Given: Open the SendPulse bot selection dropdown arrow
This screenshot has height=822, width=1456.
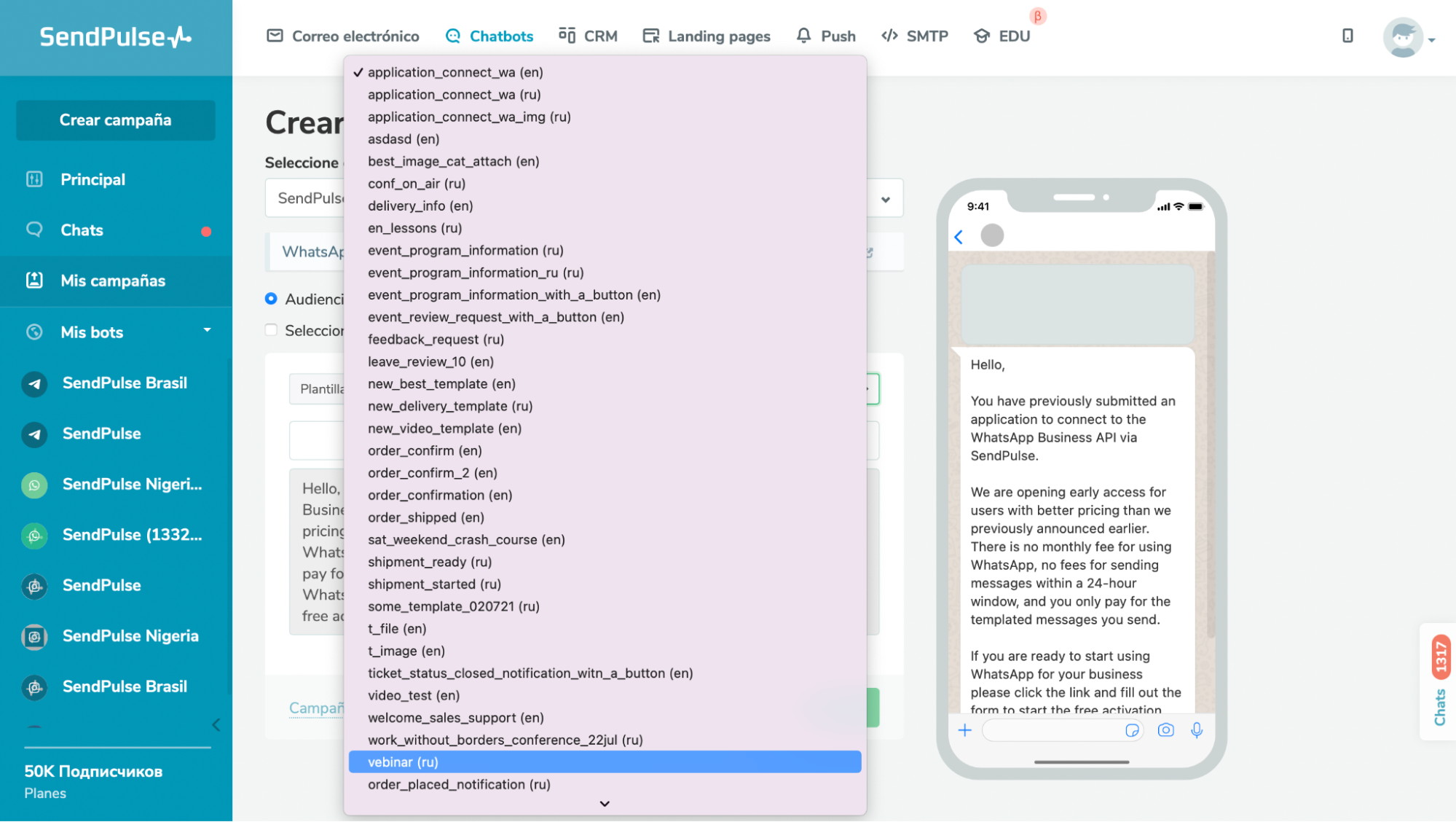Looking at the screenshot, I should [x=886, y=199].
